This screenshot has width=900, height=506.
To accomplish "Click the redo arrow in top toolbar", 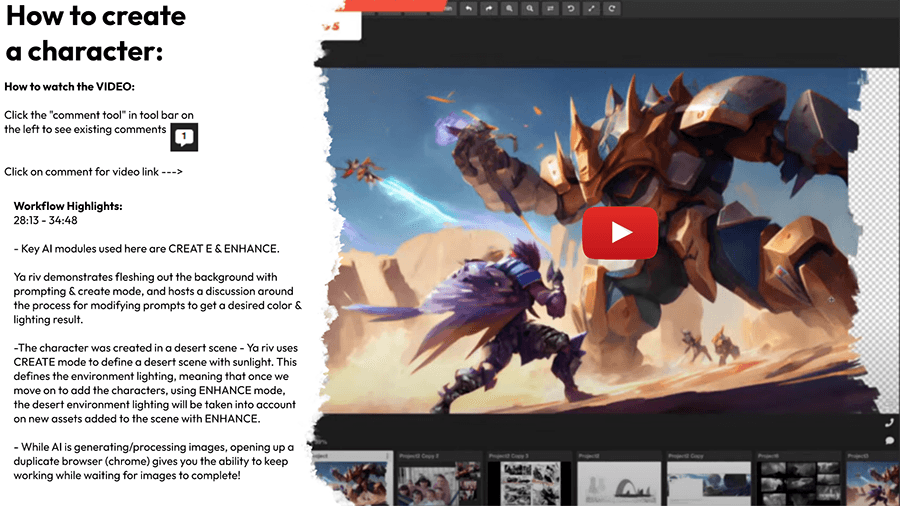I will tap(489, 8).
